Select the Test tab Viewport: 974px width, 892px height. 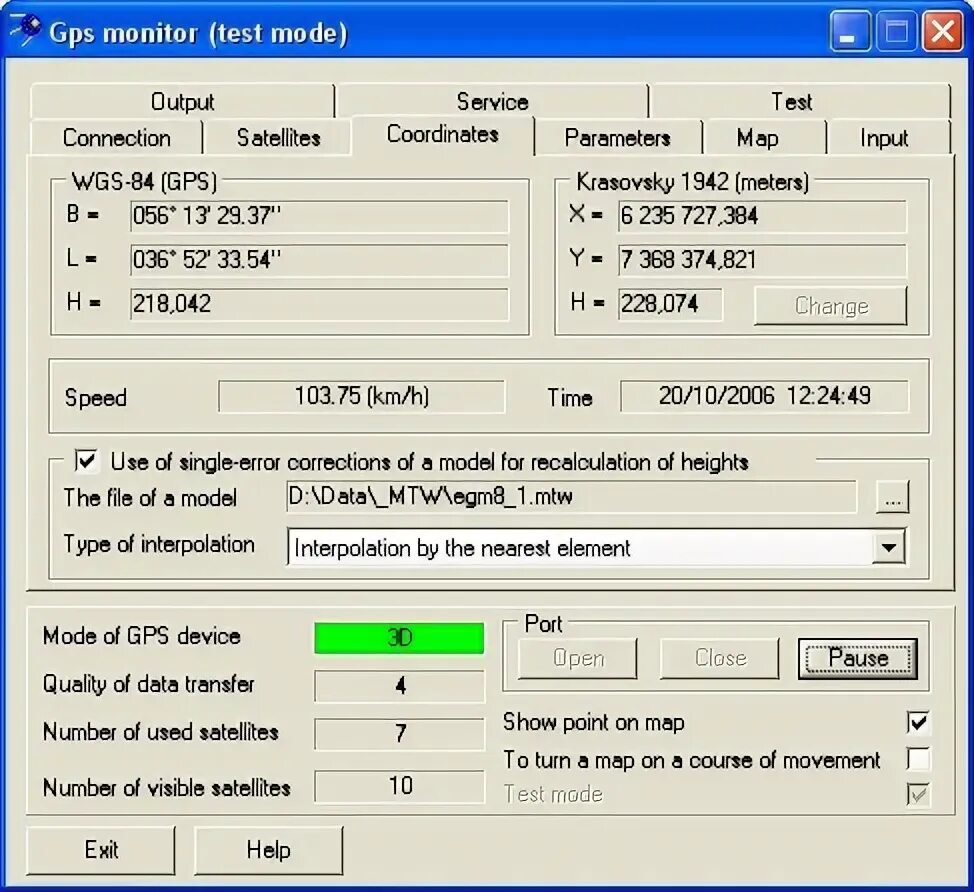791,101
